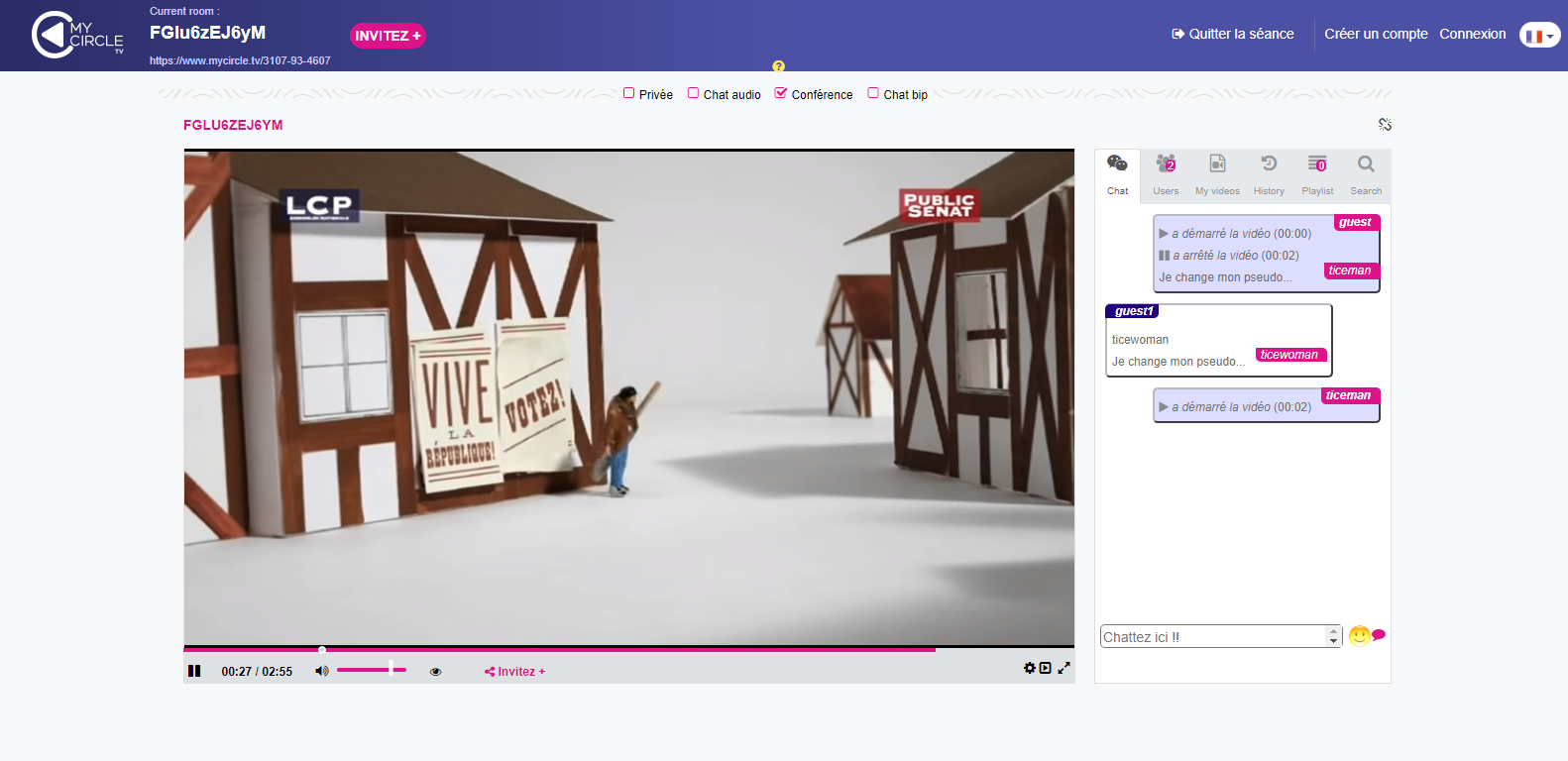Viewport: 1568px width, 761px height.
Task: Toggle the eye visibility icon in the player
Action: [x=435, y=672]
